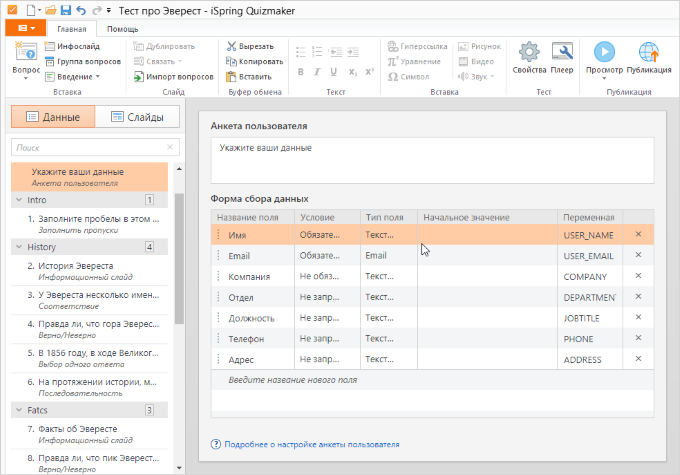Screen dimensions: 680x475
Task: Open the Тип поля cell for Email row
Action: 389,256
